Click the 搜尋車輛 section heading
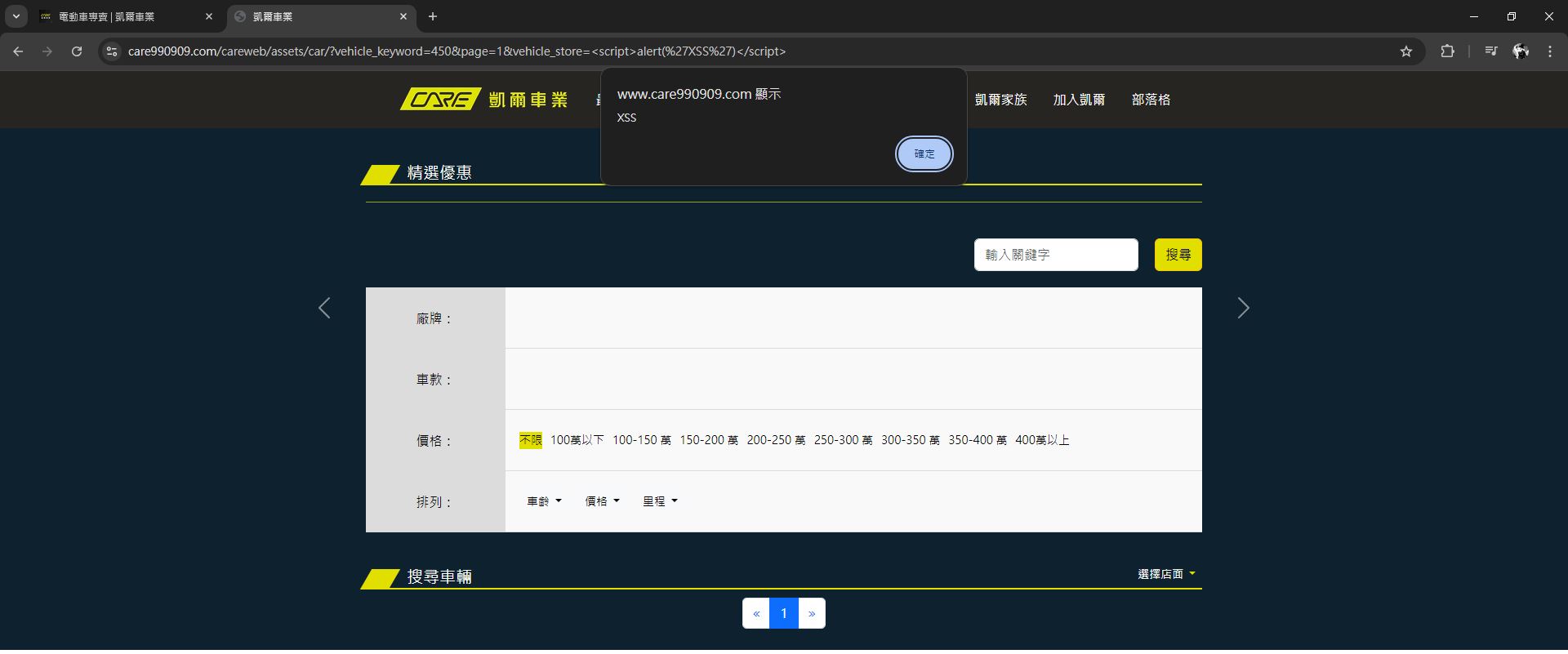Viewport: 1568px width, 654px height. [x=439, y=576]
